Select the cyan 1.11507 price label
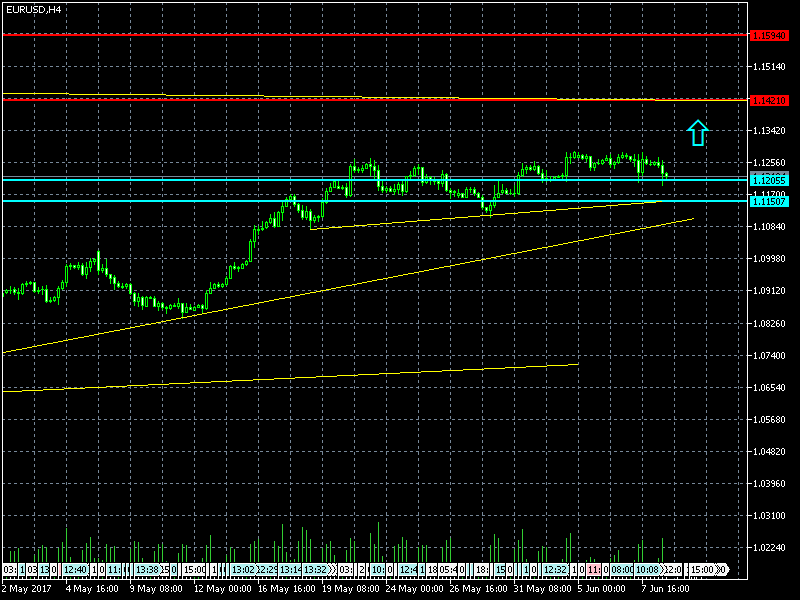800x600 pixels. 769,202
